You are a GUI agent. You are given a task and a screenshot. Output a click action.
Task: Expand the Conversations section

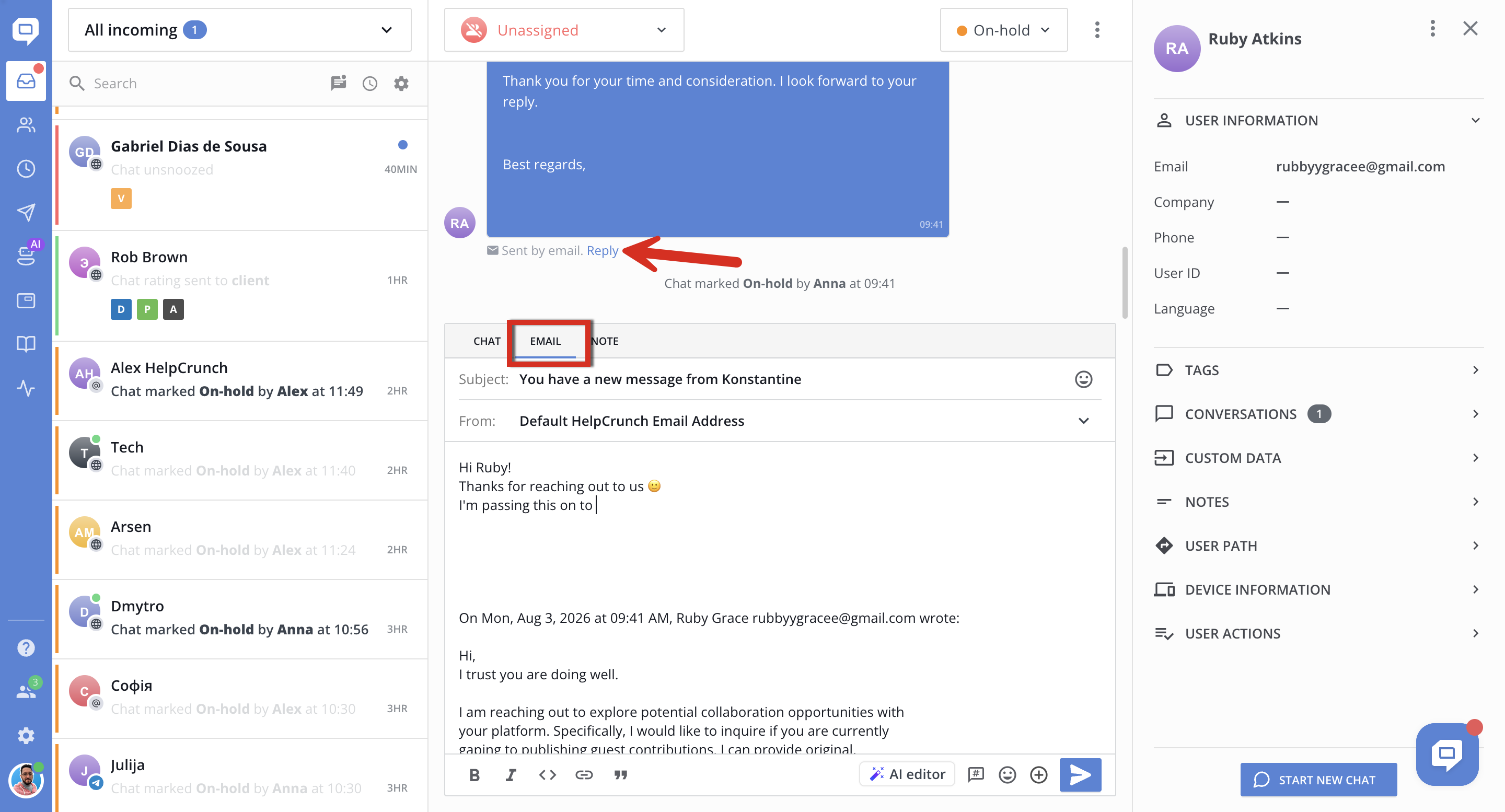[1318, 414]
